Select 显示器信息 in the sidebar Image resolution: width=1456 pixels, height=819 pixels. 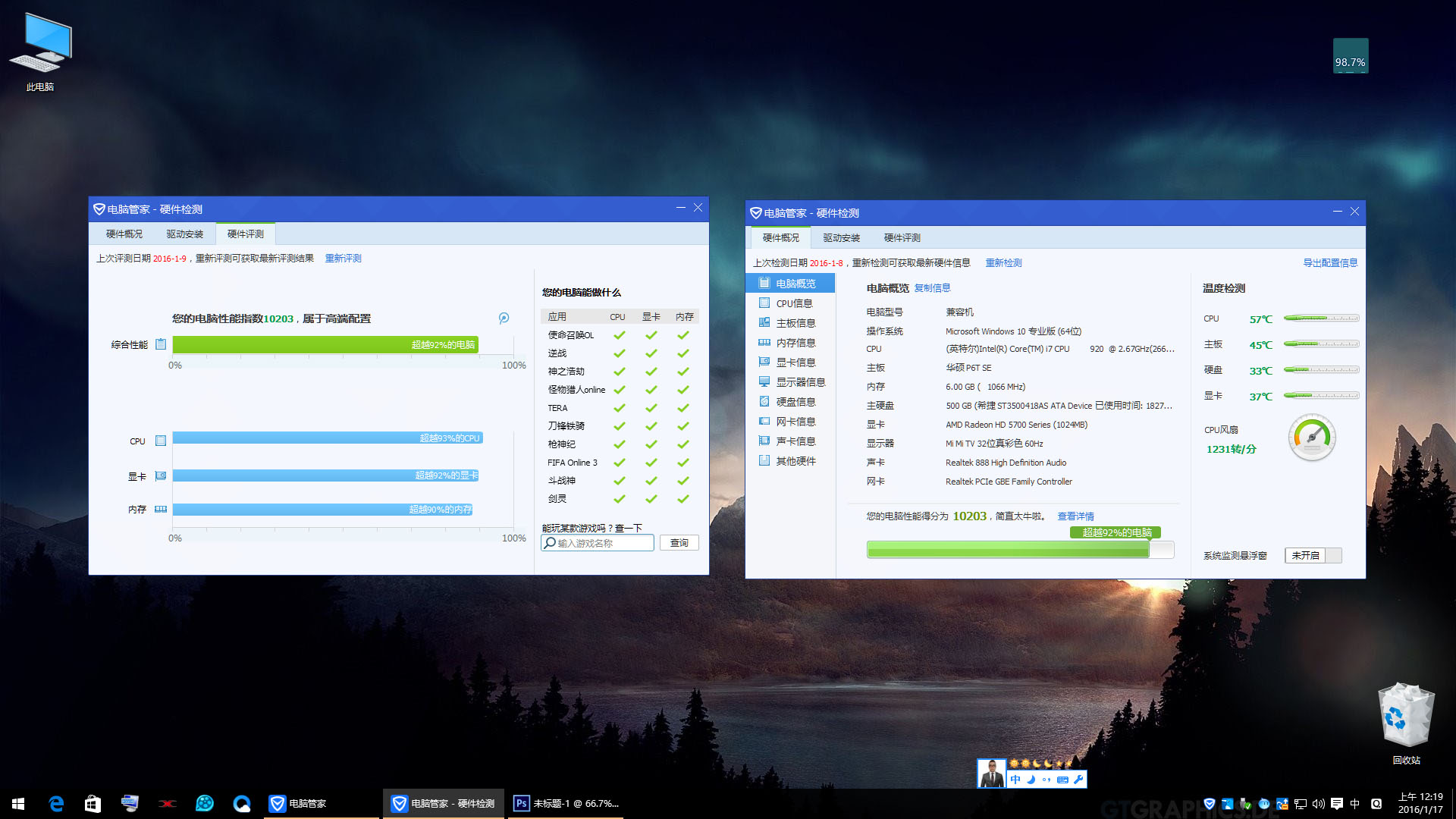click(790, 381)
